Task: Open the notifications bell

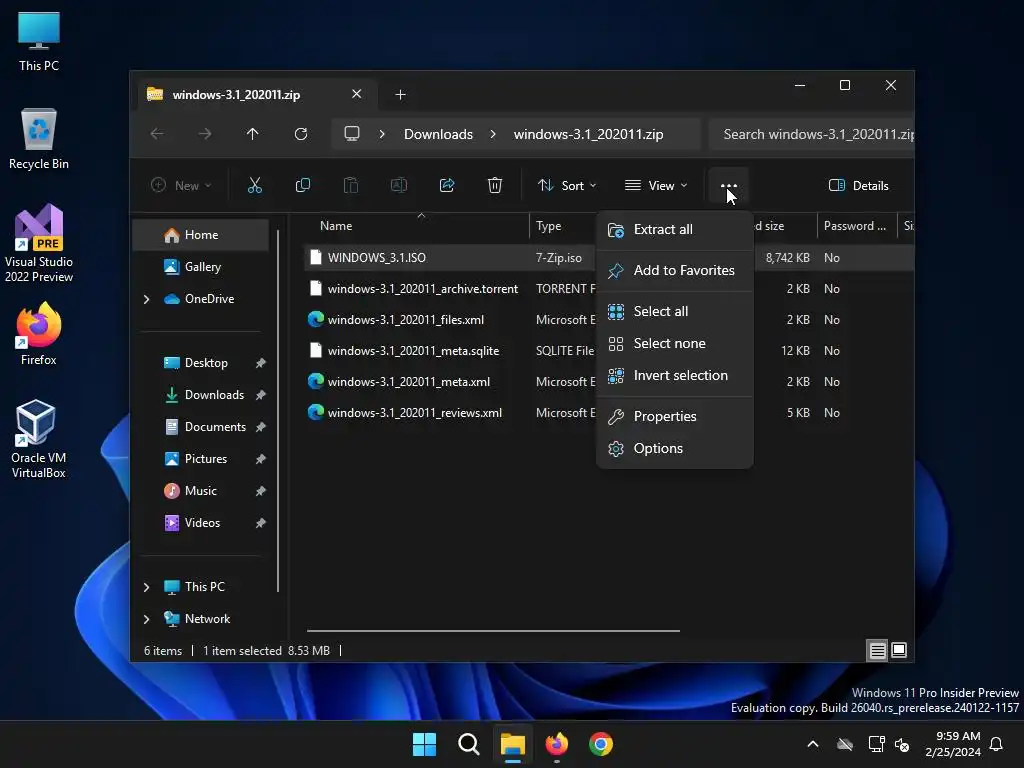Action: (997, 744)
